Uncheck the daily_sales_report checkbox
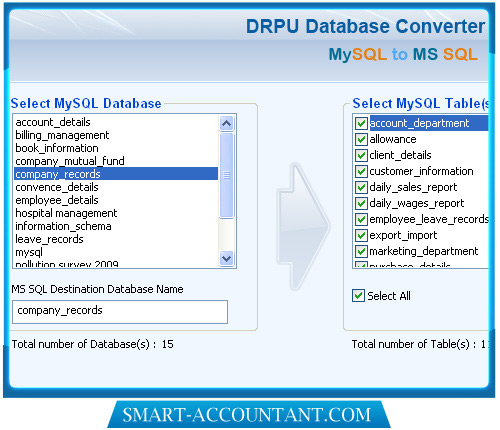This screenshot has height=430, width=500. 361,187
